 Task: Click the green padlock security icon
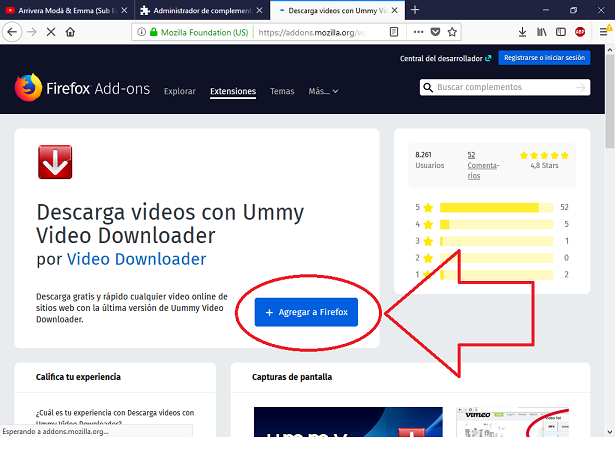click(x=154, y=32)
